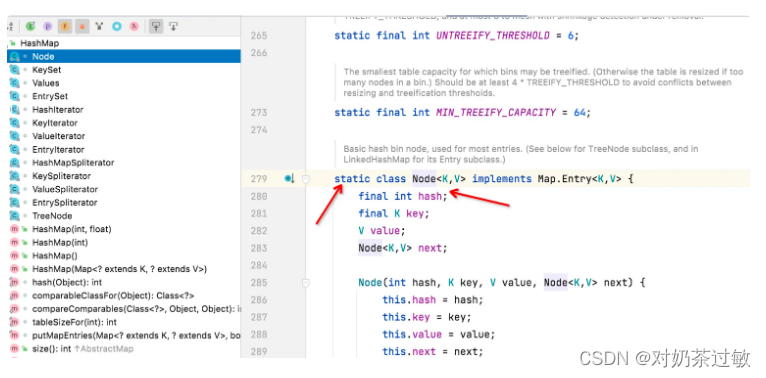The image size is (766, 378).
Task: Click line number 265 in gutter
Action: click(x=258, y=36)
